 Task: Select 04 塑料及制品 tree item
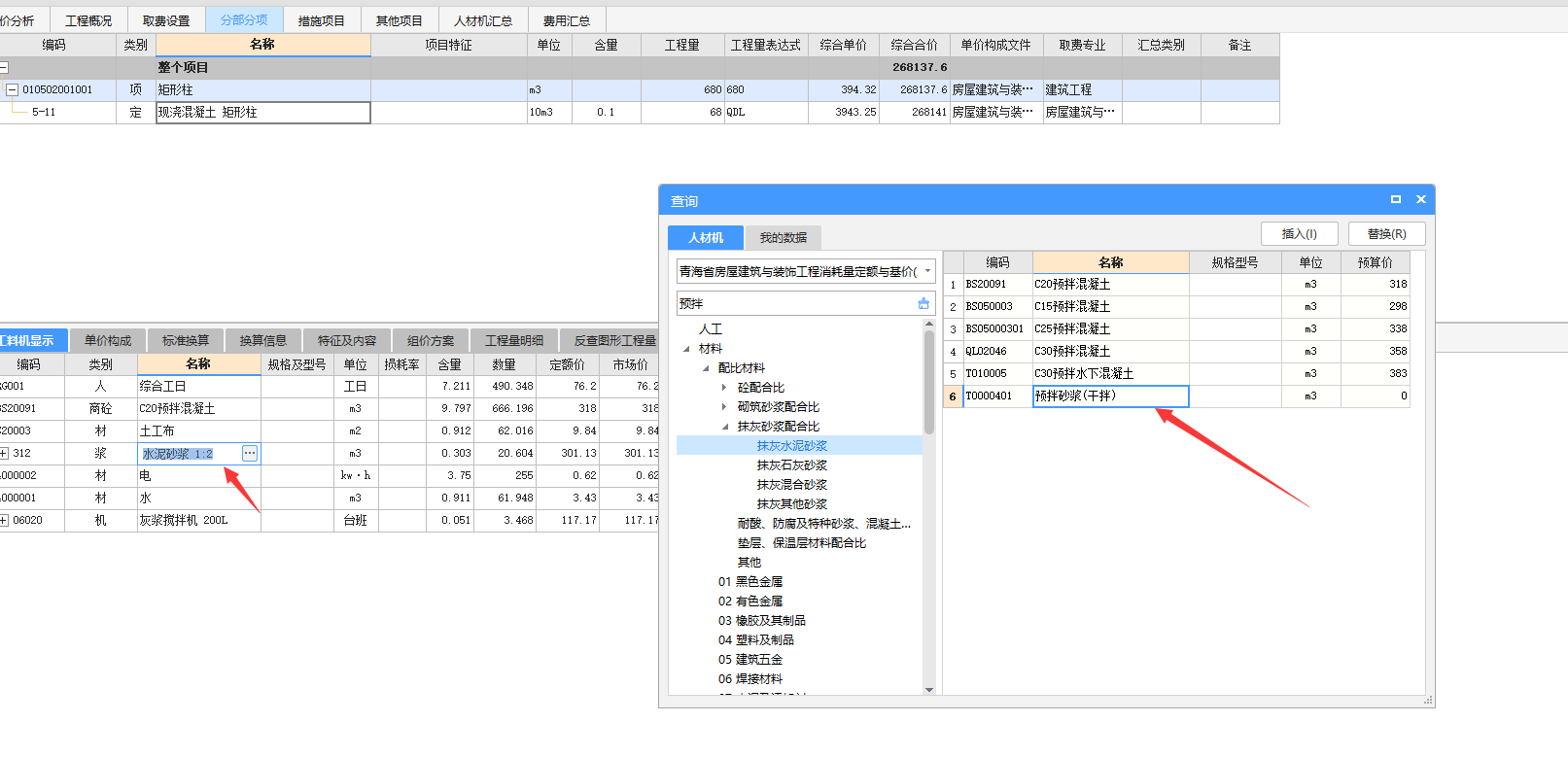(756, 640)
